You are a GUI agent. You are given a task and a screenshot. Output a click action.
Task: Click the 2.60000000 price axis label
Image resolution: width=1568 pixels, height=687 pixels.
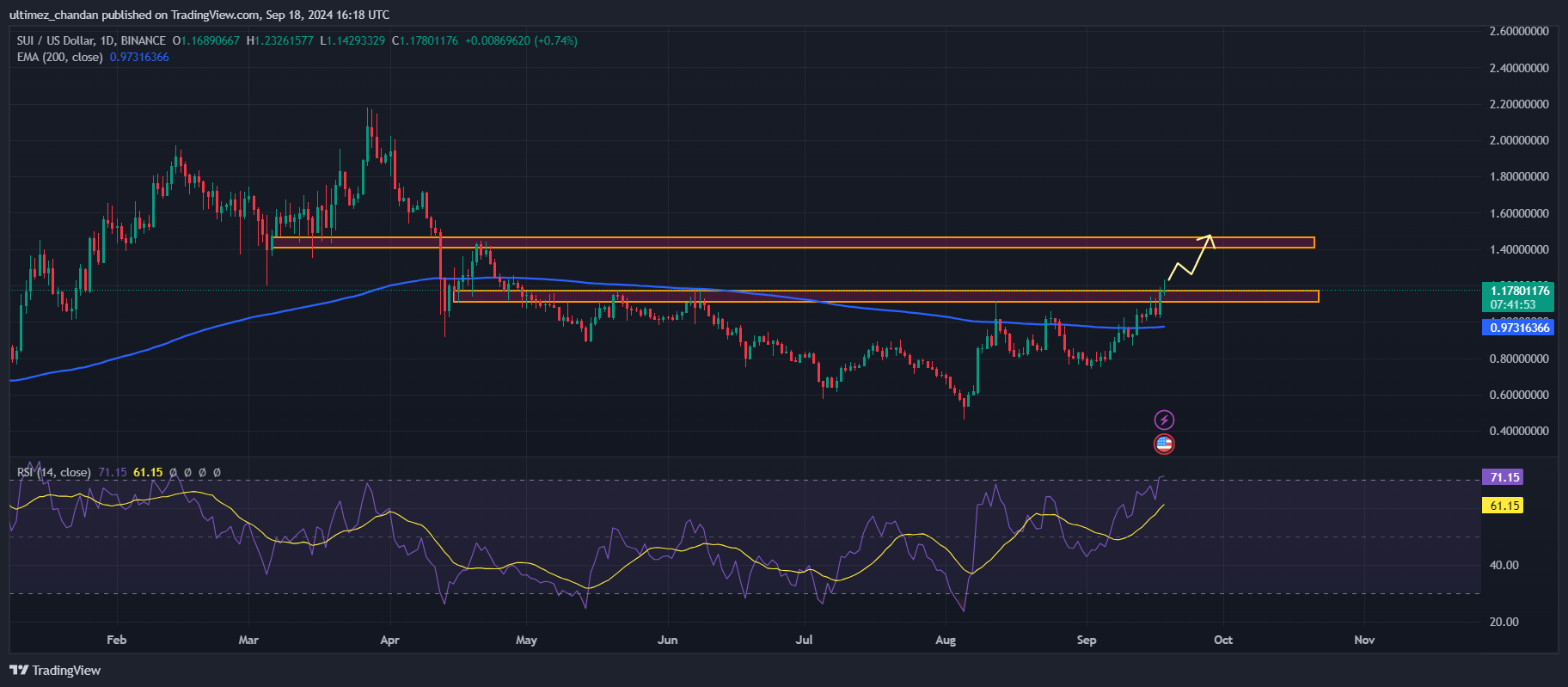1519,31
